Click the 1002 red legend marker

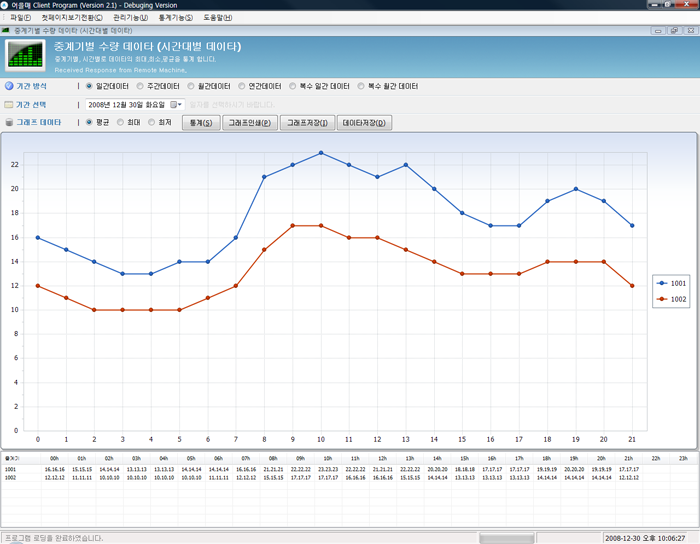[x=662, y=299]
